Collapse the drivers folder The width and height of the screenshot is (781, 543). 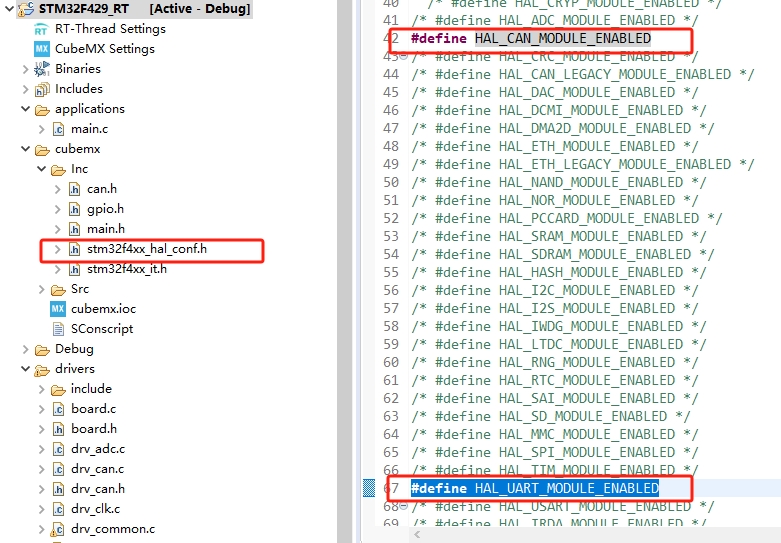(x=25, y=369)
